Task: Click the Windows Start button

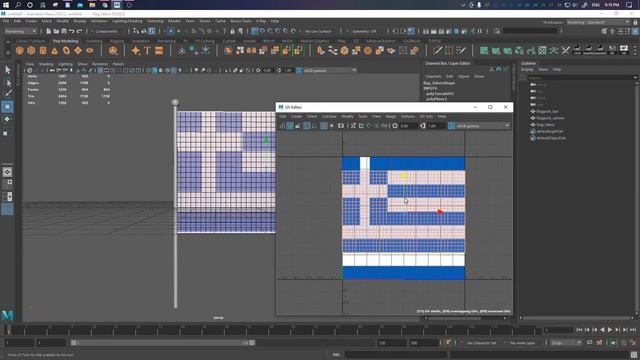Action: point(6,5)
